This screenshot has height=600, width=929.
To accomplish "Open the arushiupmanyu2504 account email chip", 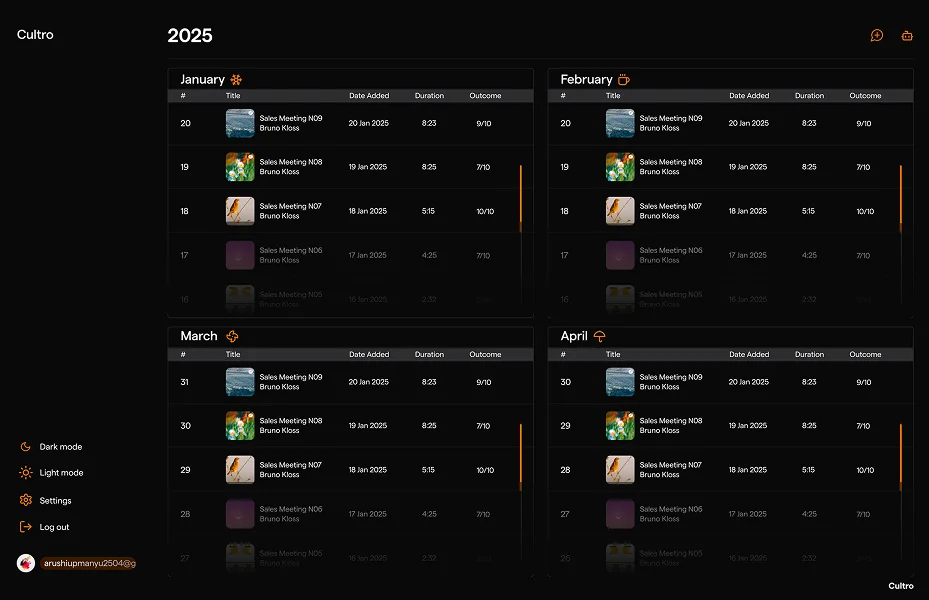I will [x=89, y=564].
